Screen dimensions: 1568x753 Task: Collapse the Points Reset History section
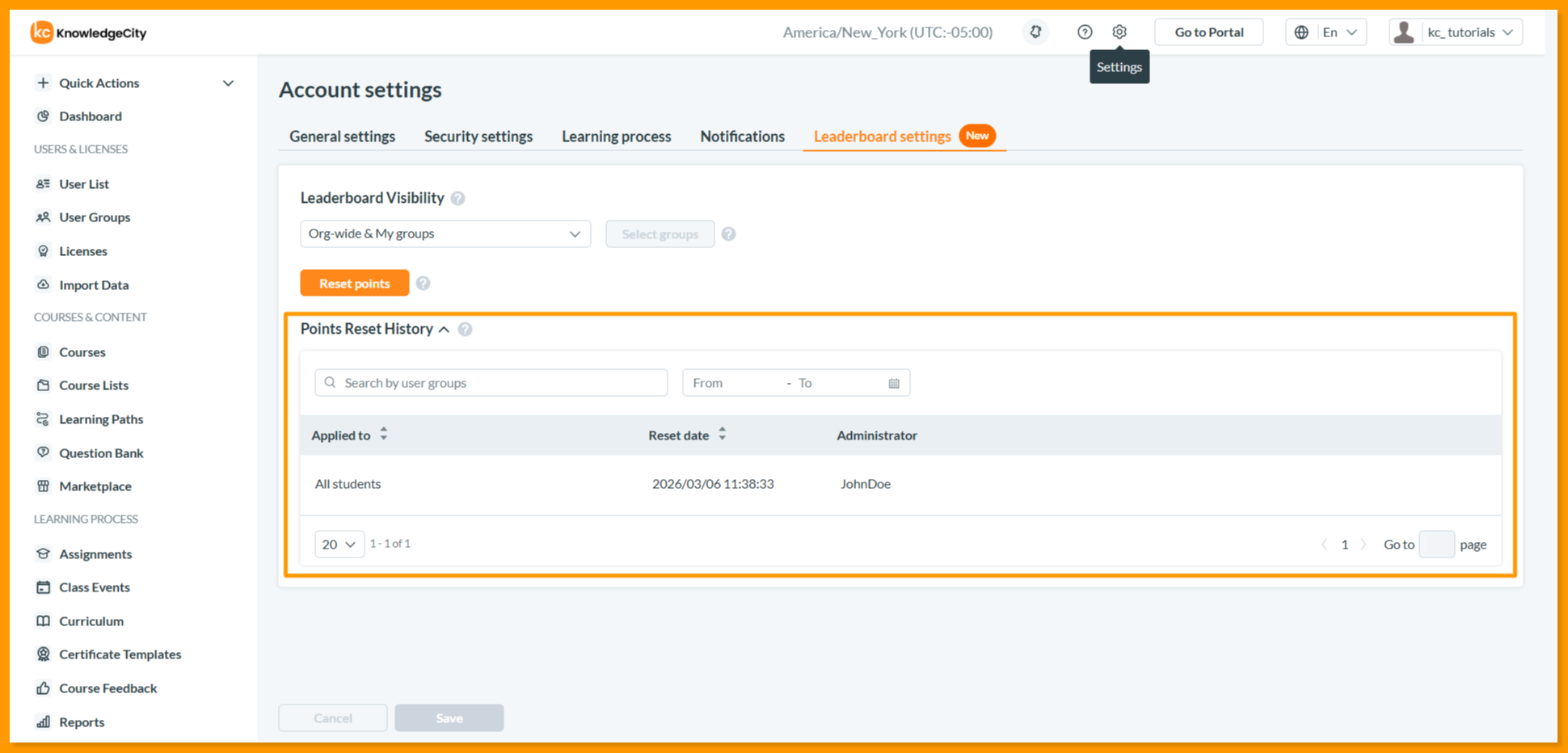pos(444,330)
